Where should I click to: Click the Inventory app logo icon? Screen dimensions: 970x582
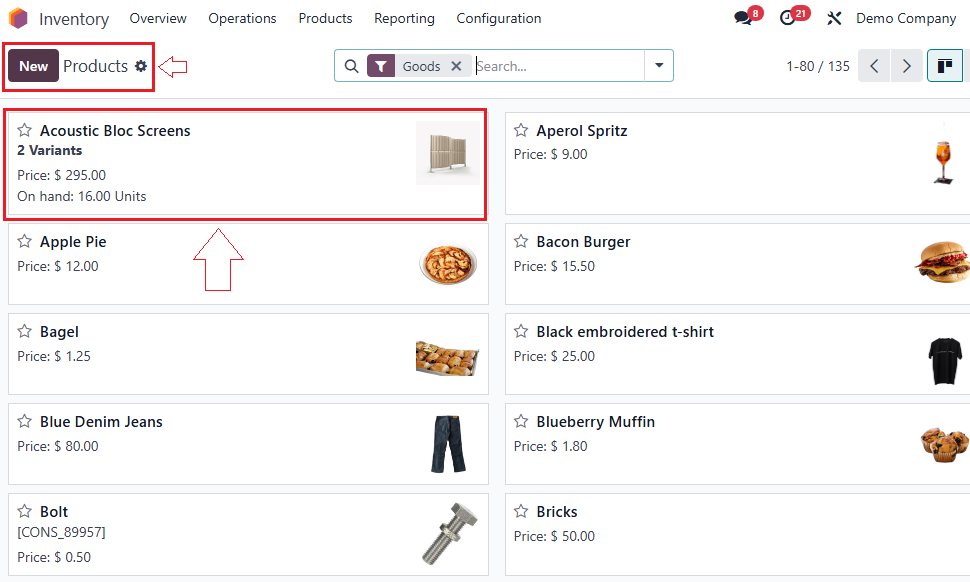(18, 18)
